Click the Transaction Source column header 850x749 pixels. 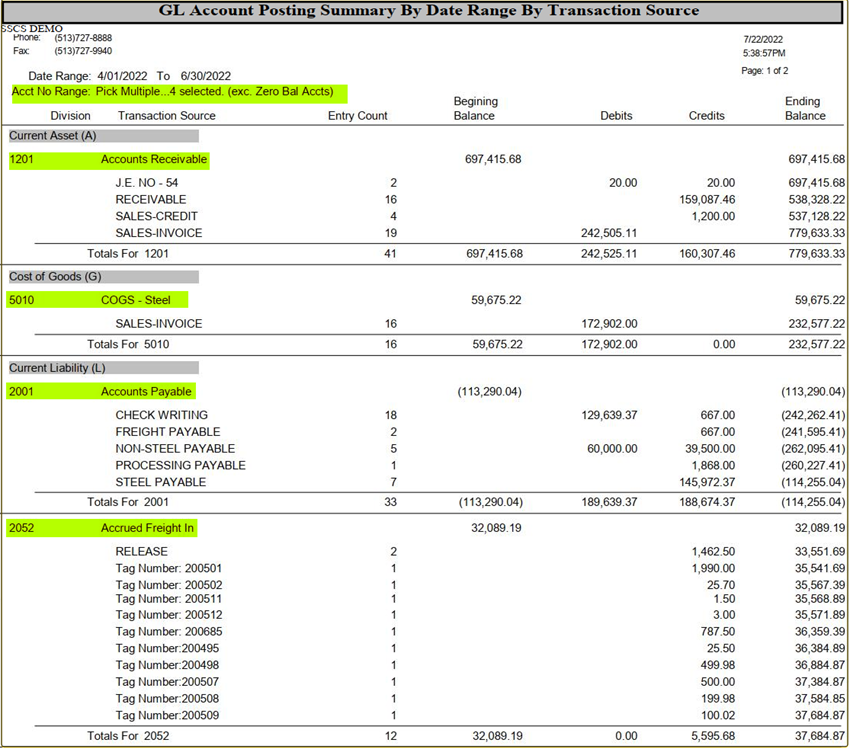pos(166,116)
